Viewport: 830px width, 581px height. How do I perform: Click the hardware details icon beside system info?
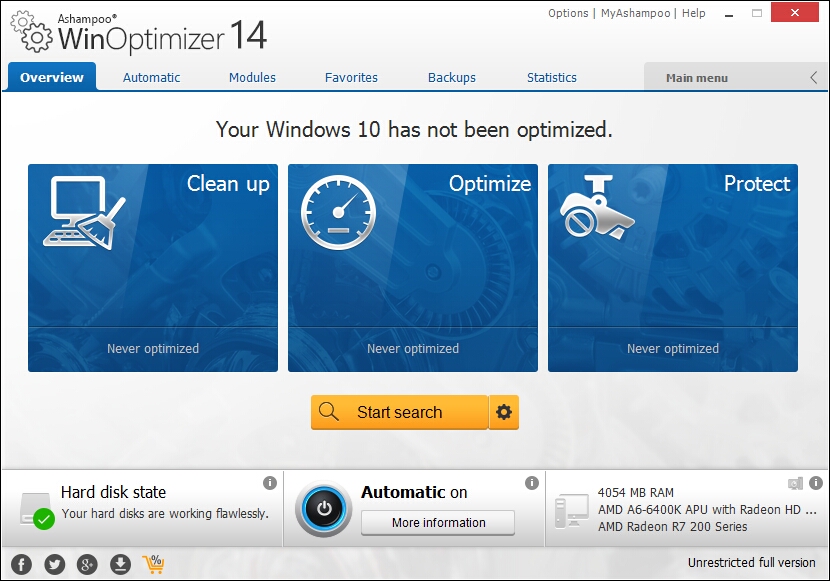click(x=795, y=483)
